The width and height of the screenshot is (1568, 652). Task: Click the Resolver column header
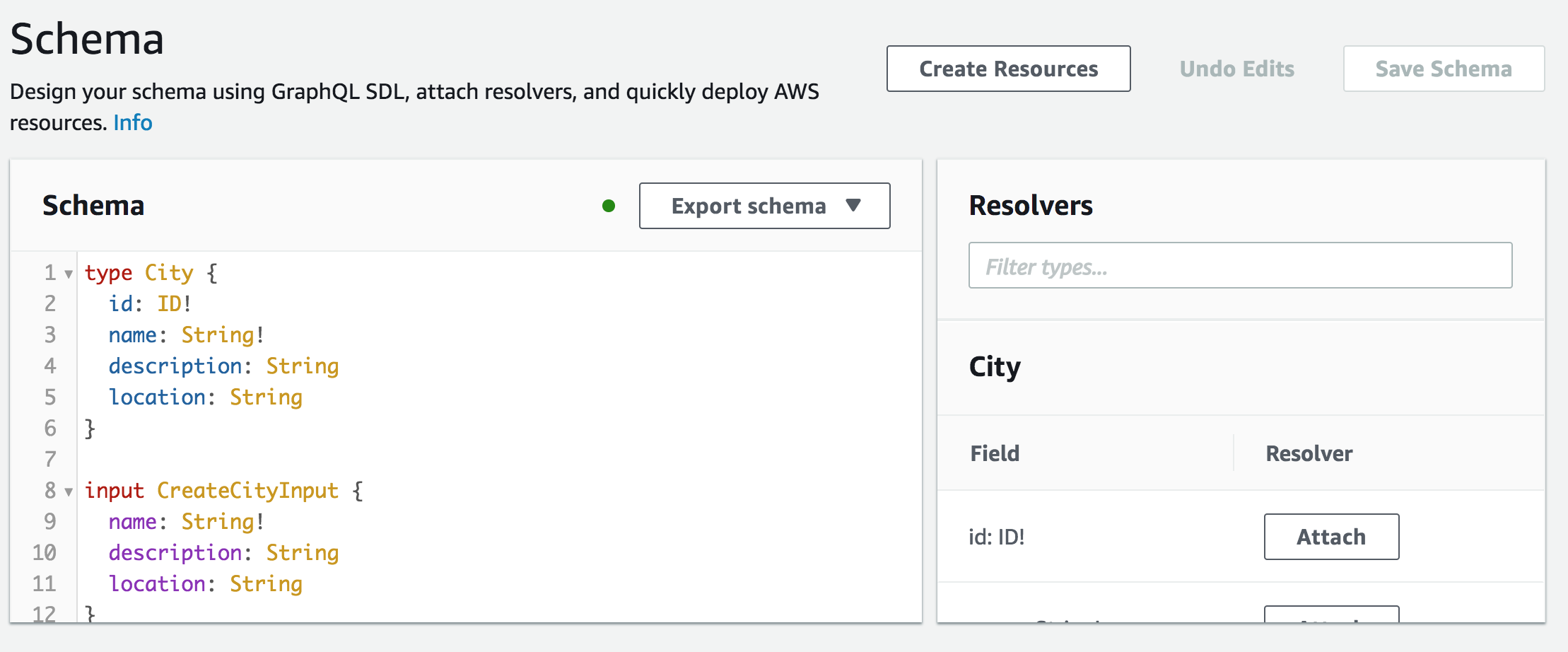(1309, 453)
